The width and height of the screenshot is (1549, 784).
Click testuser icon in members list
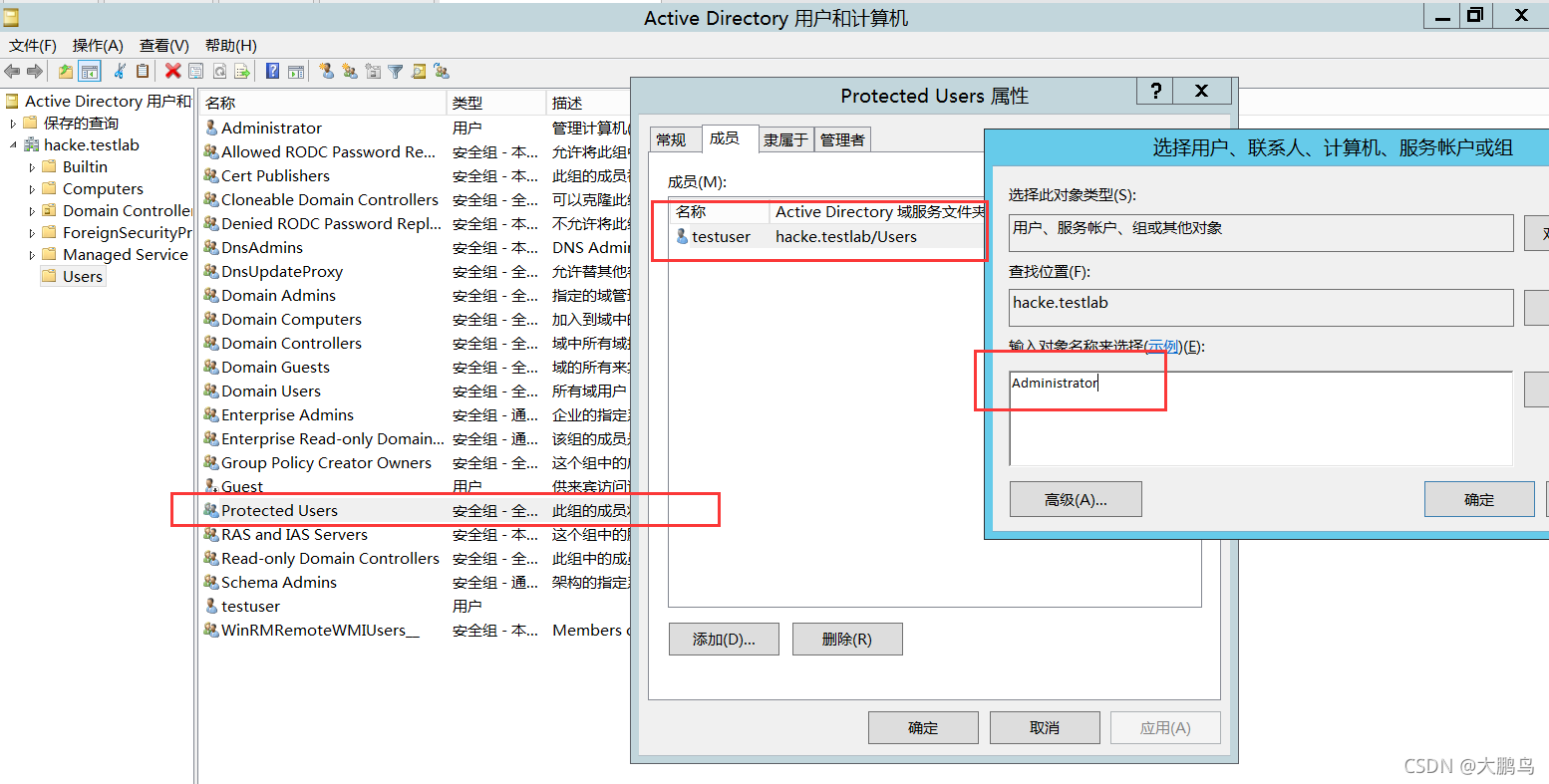point(682,236)
